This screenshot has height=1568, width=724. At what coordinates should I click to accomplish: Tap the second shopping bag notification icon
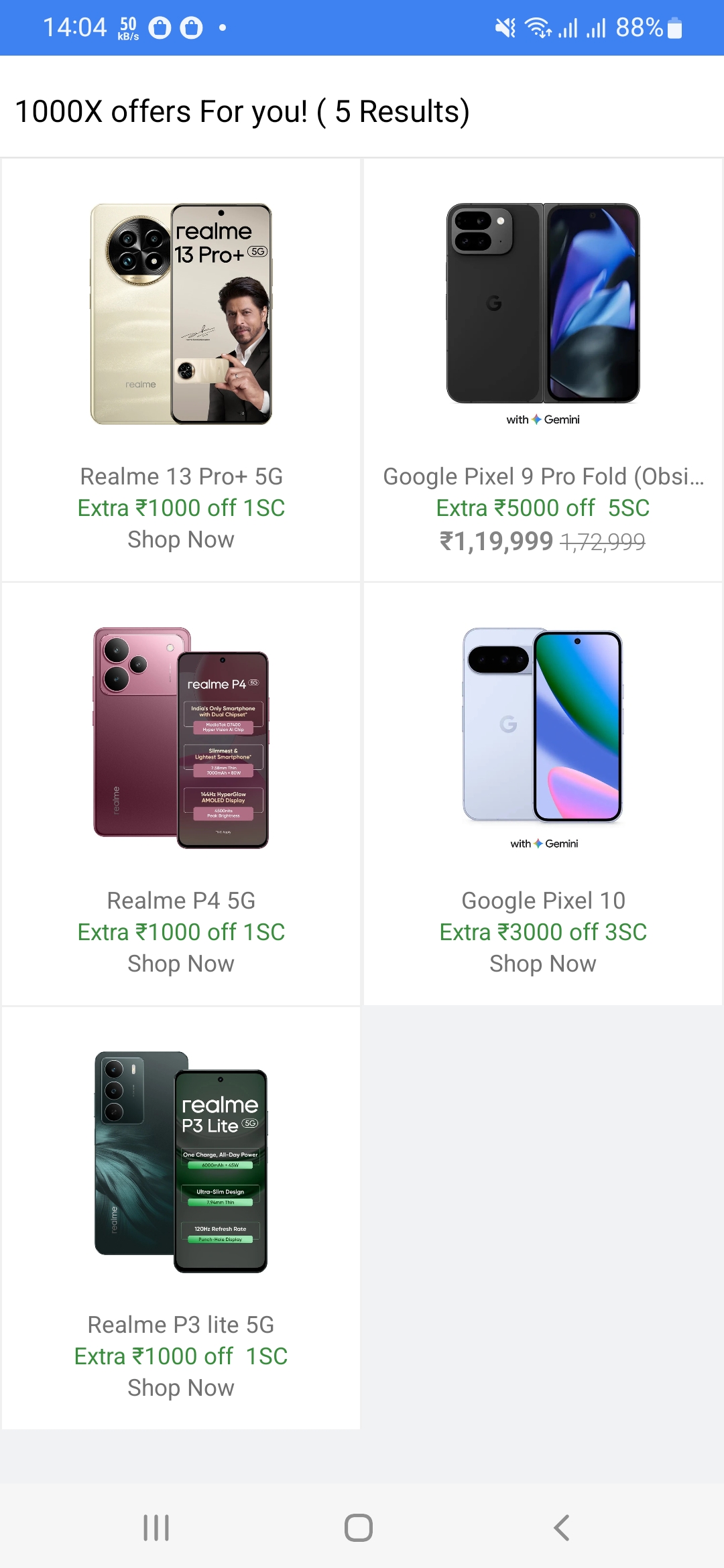[191, 28]
